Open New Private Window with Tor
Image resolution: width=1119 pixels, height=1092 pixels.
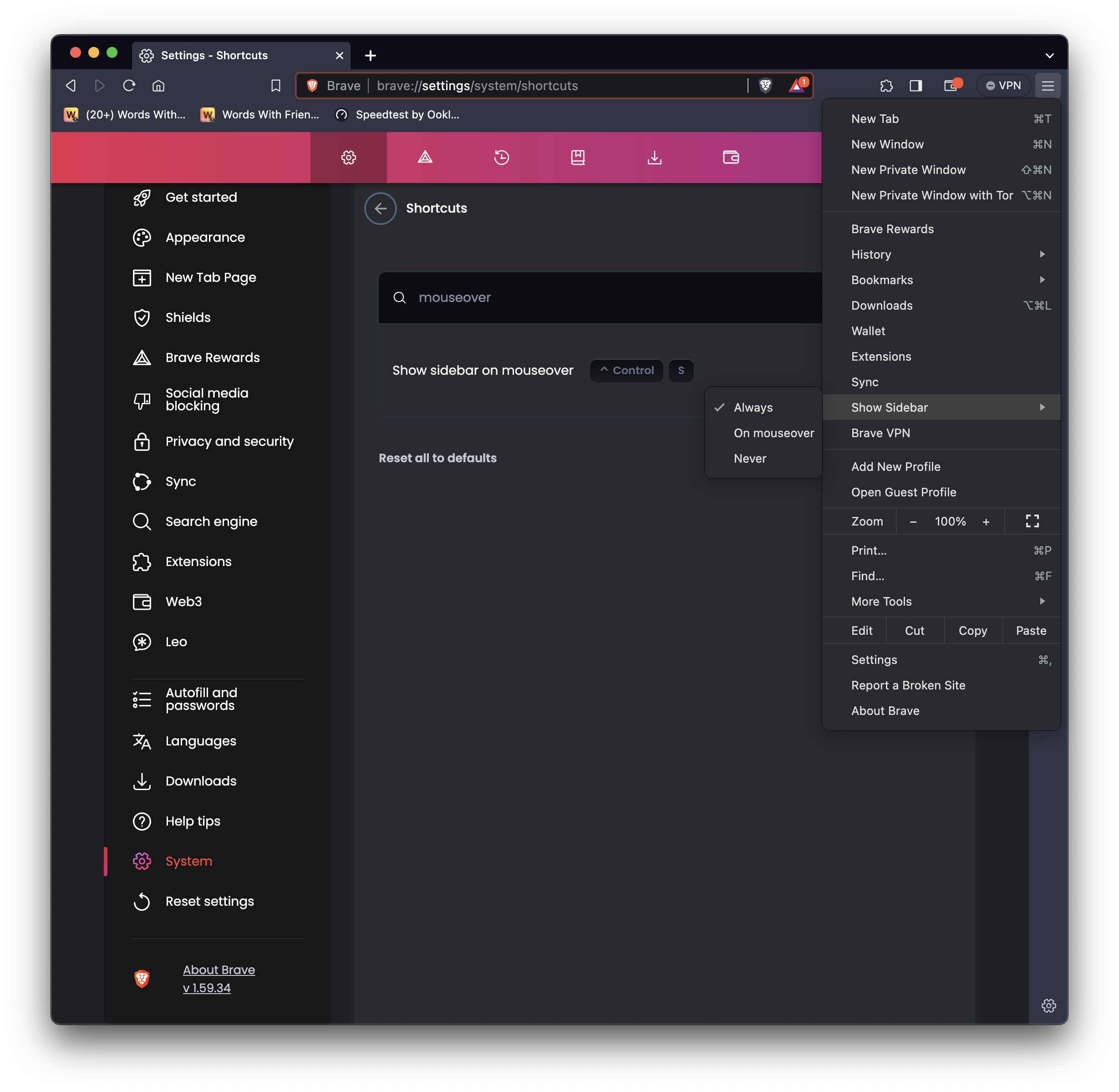coord(941,195)
